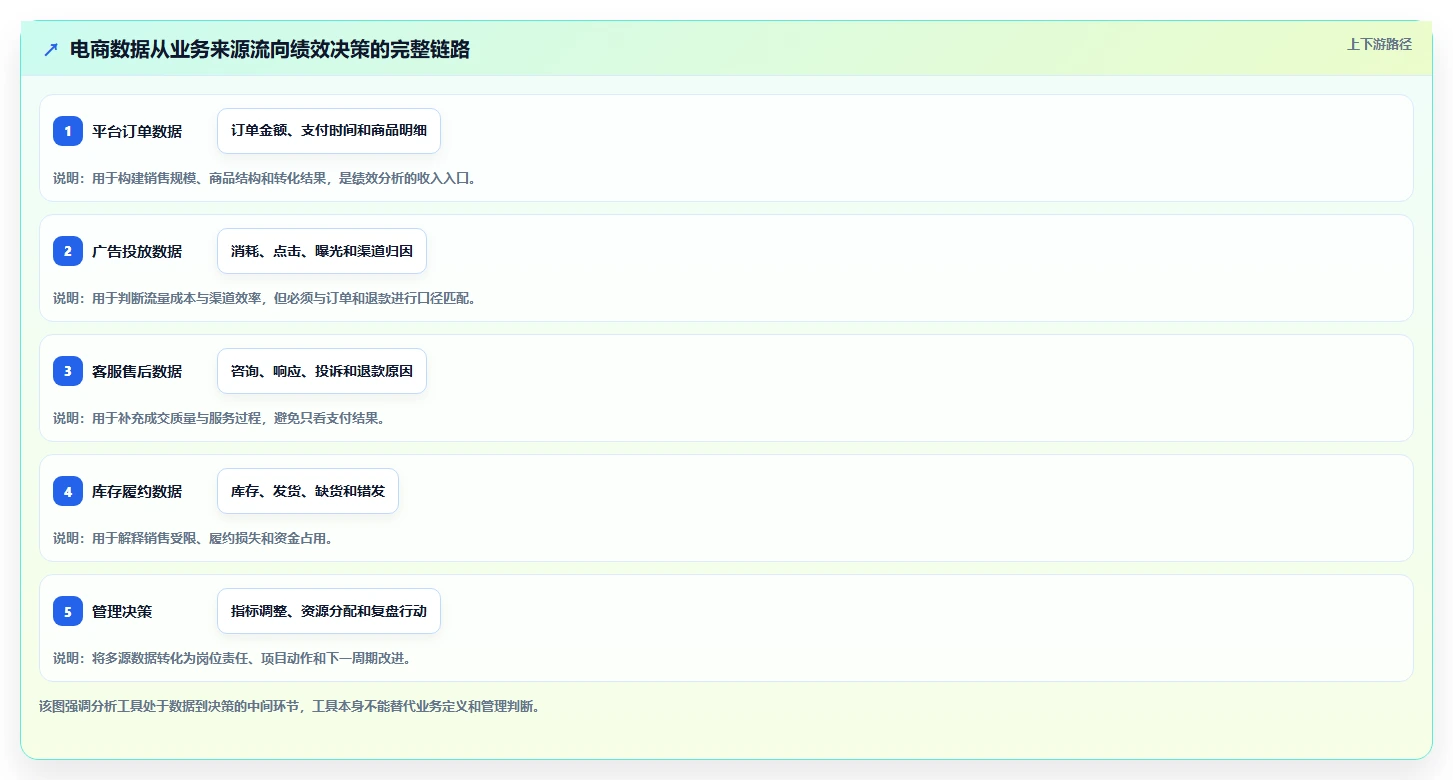Screen dimensions: 1453x780
Task: Click step number 2 badge
Action: tap(68, 251)
